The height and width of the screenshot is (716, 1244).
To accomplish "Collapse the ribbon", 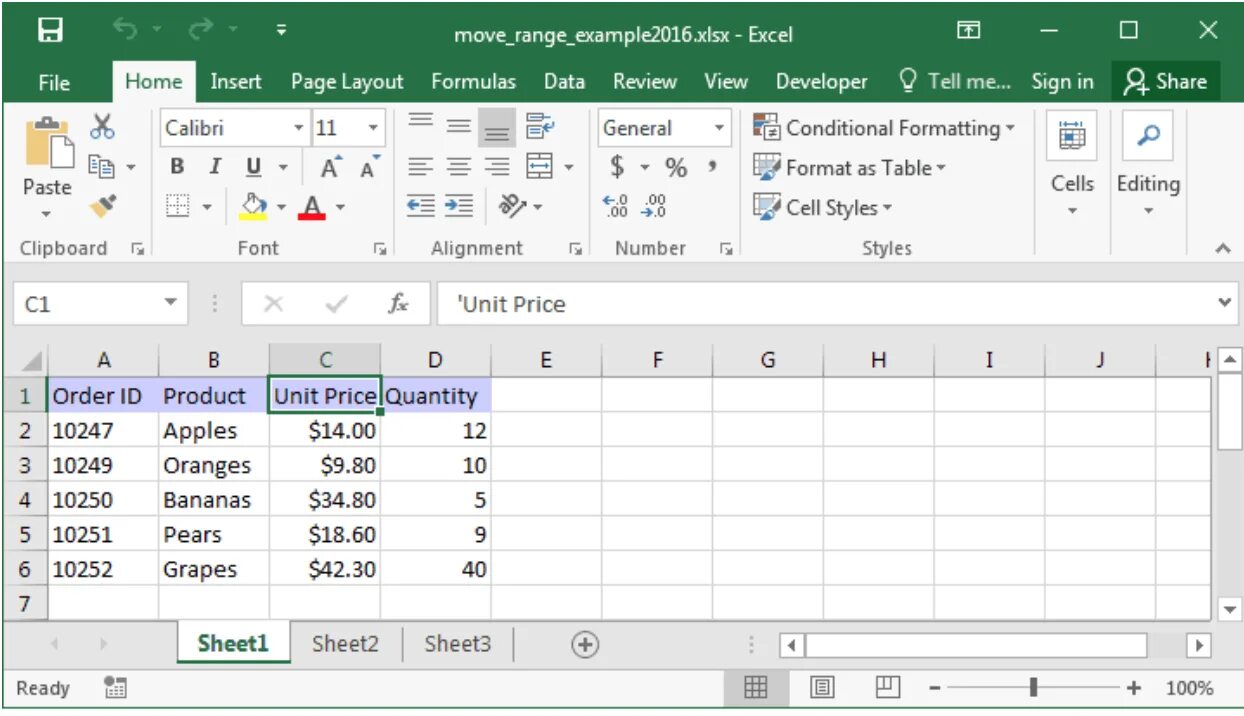I will [1222, 248].
